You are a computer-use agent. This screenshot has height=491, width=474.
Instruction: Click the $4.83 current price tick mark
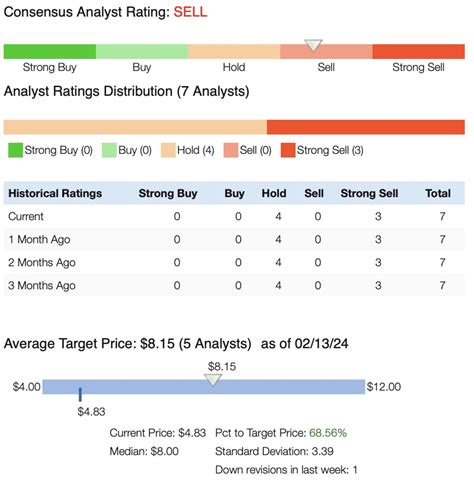(80, 394)
